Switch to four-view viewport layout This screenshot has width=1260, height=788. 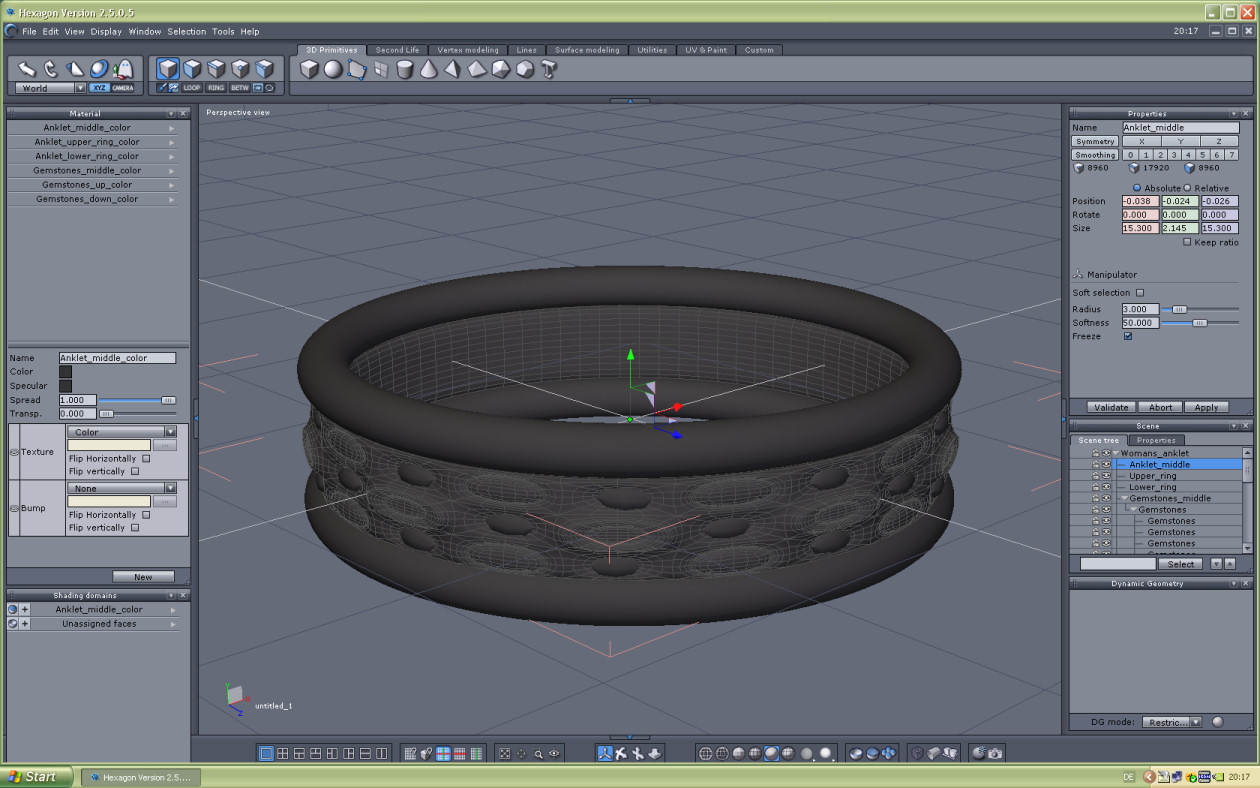[283, 753]
